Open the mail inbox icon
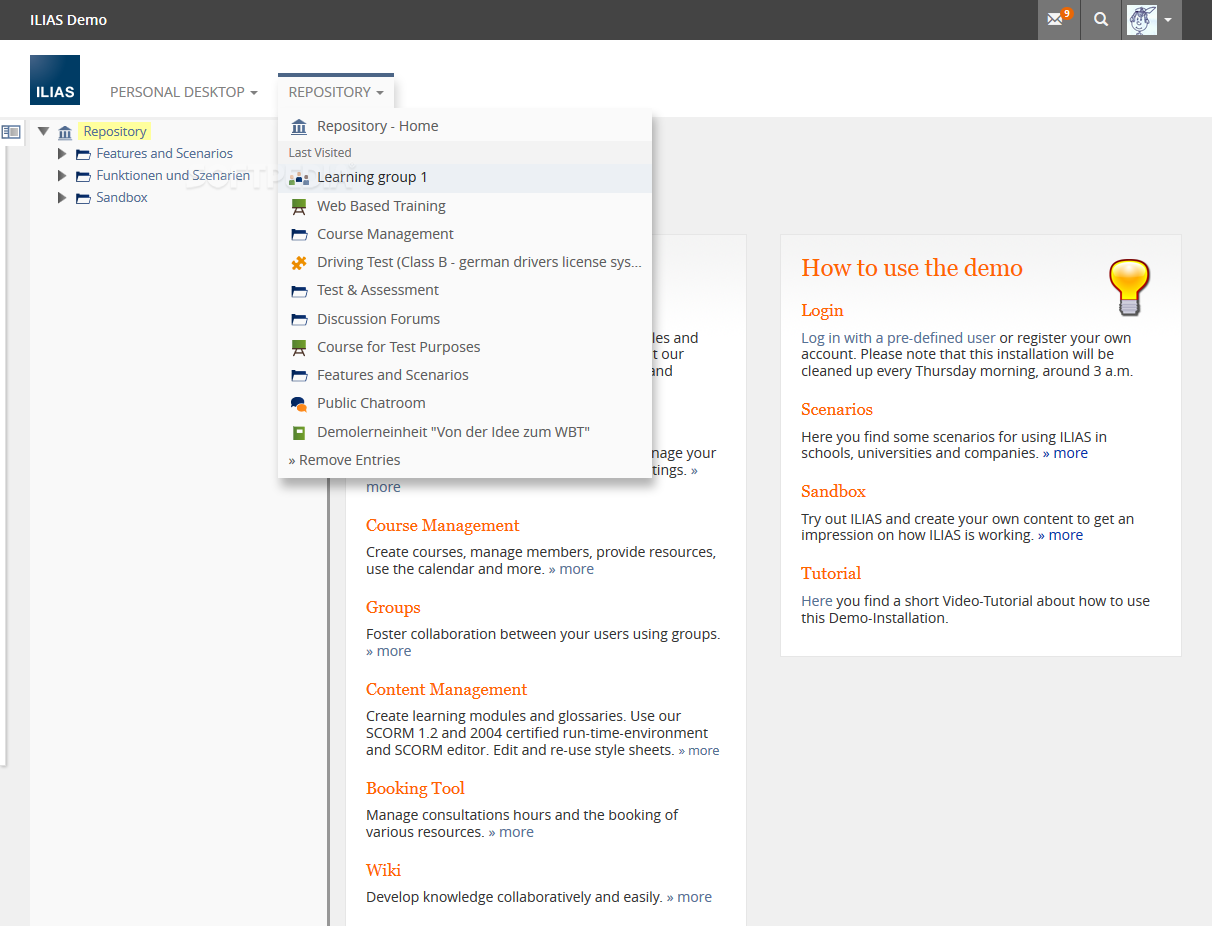Screen dimensions: 1212x926 (1058, 19)
